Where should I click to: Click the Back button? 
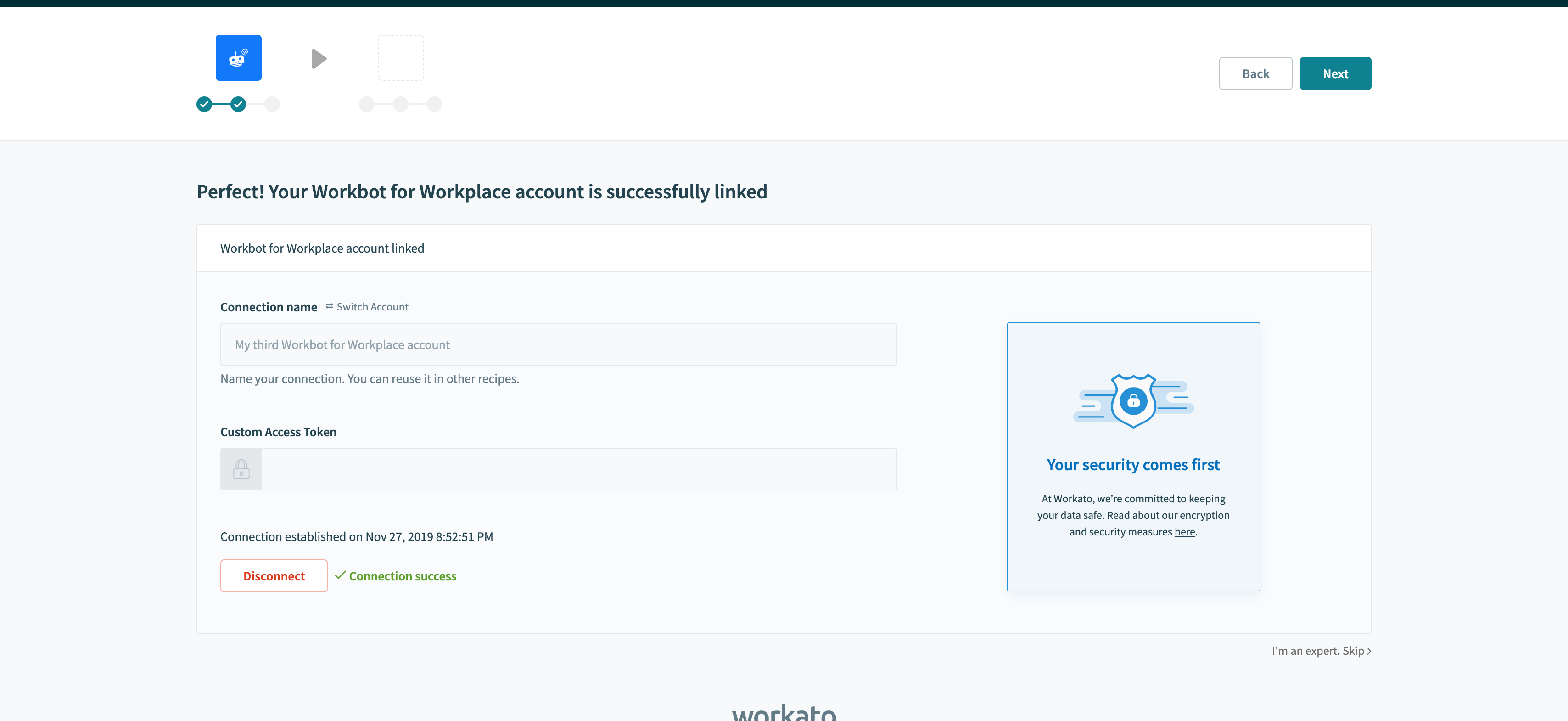coord(1255,73)
